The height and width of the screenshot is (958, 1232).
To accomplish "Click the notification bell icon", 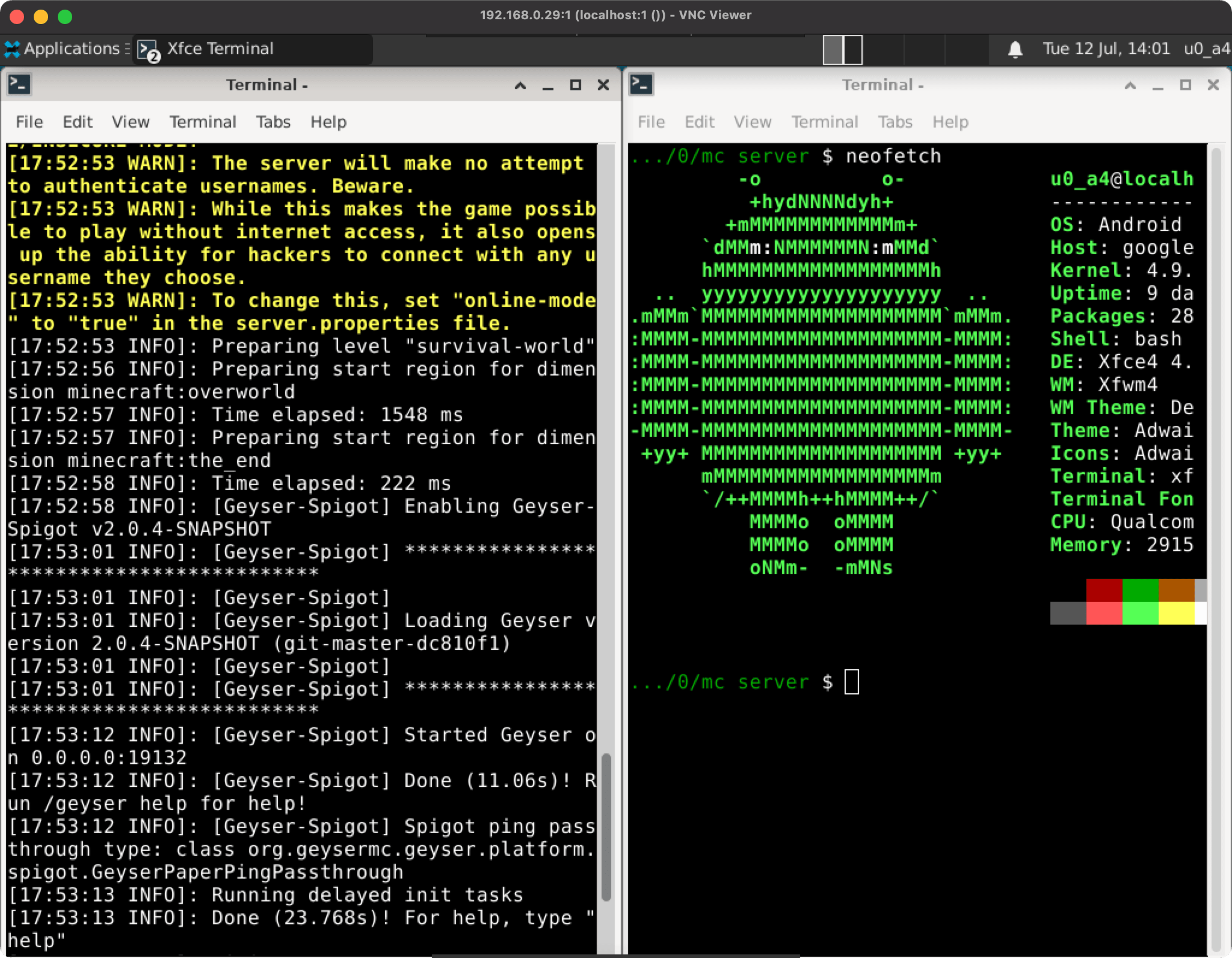I will [1015, 49].
